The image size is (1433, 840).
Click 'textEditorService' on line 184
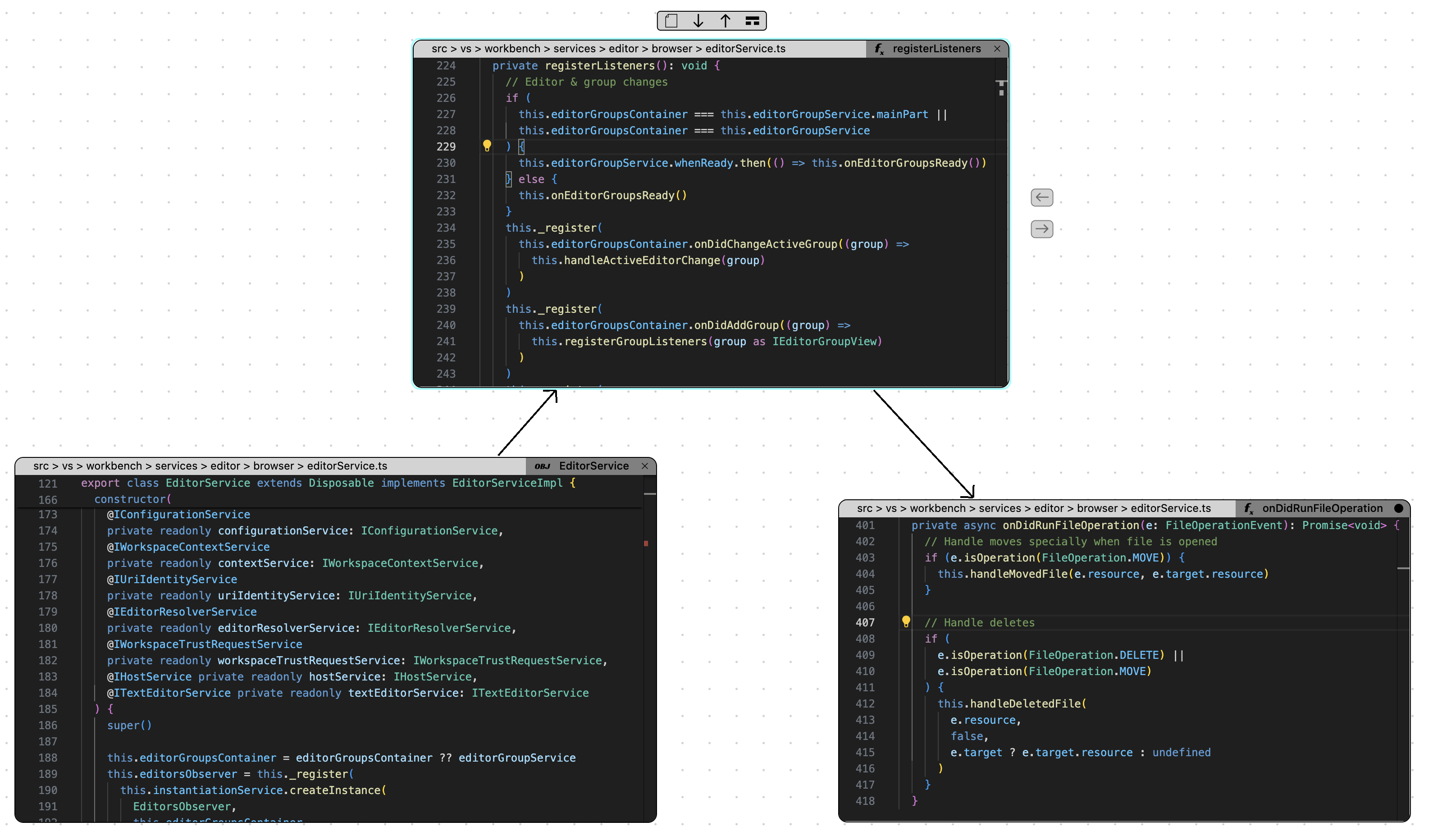[403, 693]
